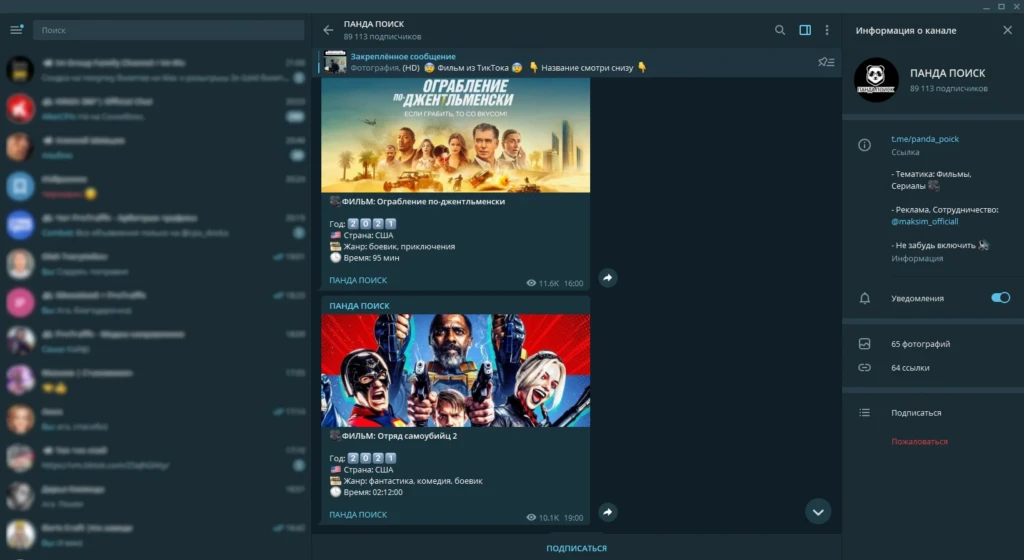Click the ПАНДА ПОИСК link under the first post
The image size is (1024, 560).
358,280
